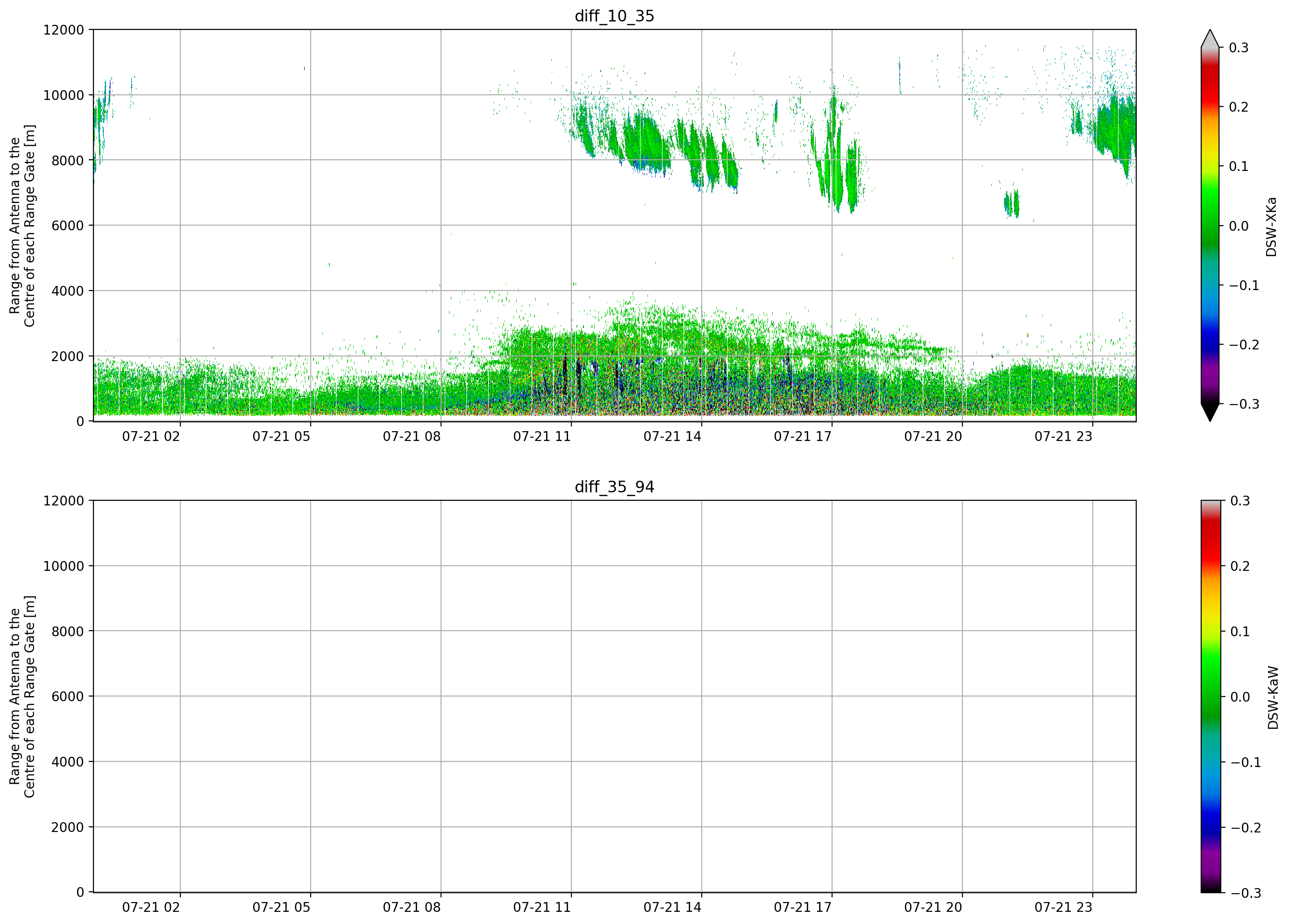Click '07-21 02' x-tick under diff_10_35 plot
Viewport: 1289px width, 924px height.
(151, 436)
